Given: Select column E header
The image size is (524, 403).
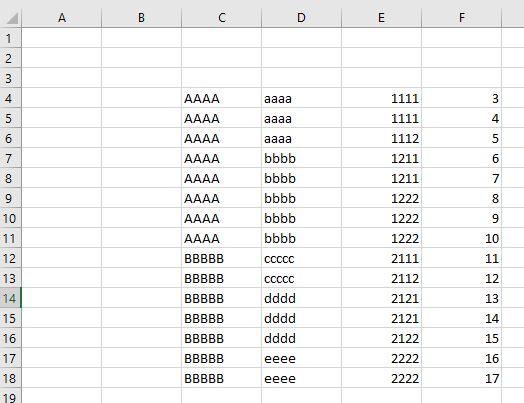Looking at the screenshot, I should click(382, 18).
